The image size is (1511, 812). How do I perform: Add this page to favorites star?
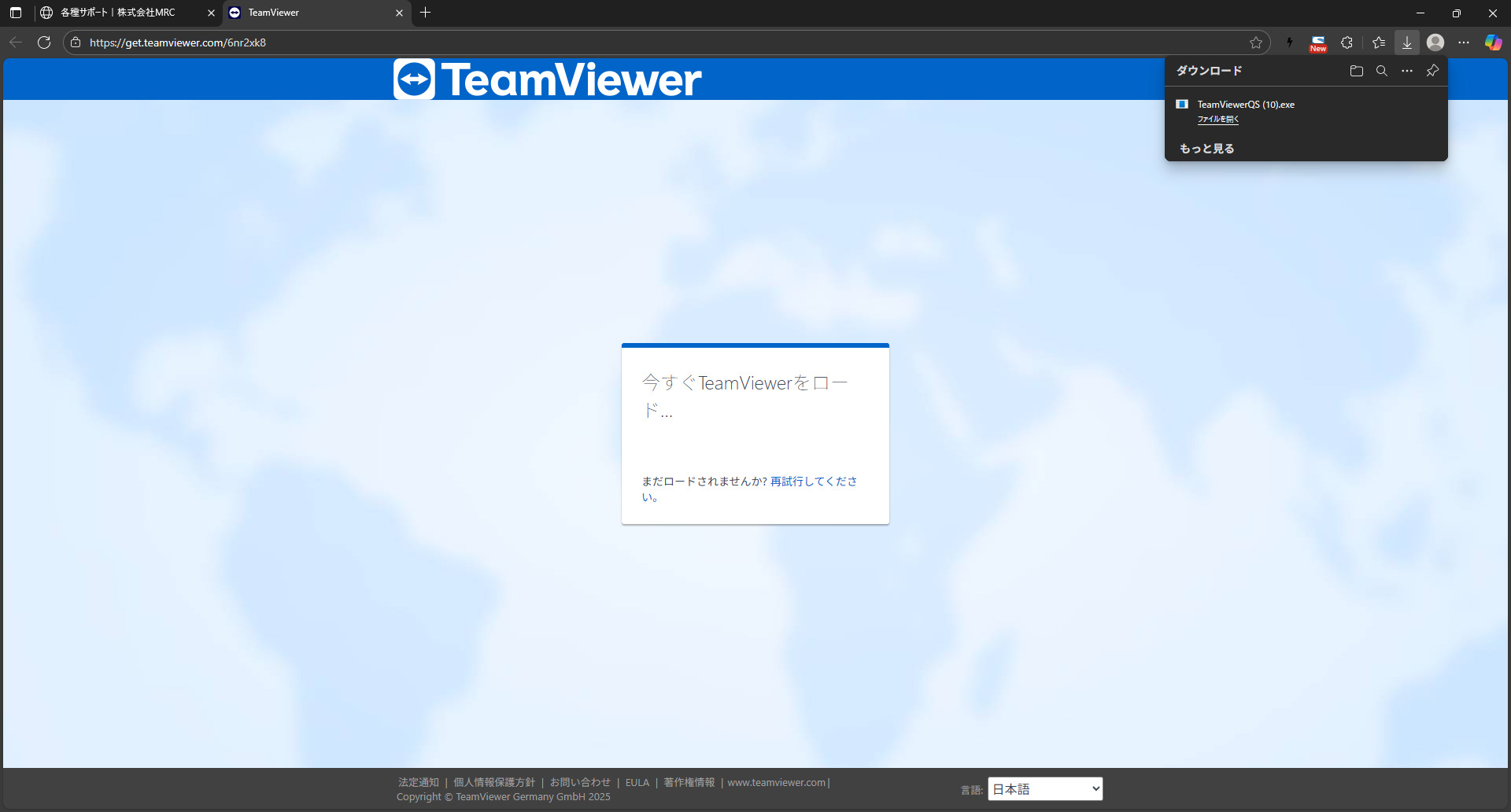[x=1255, y=42]
